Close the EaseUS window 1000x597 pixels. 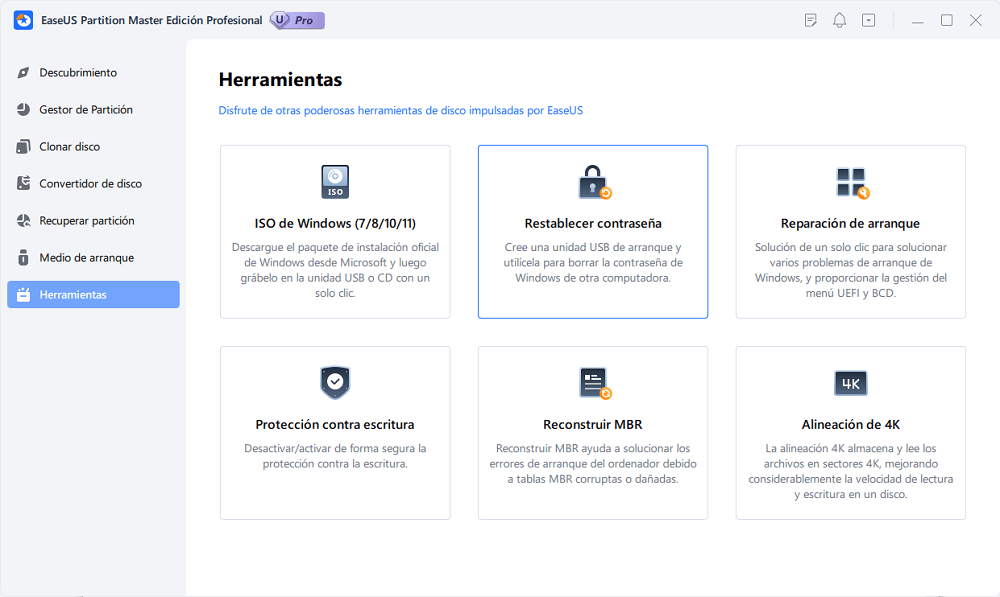[976, 20]
